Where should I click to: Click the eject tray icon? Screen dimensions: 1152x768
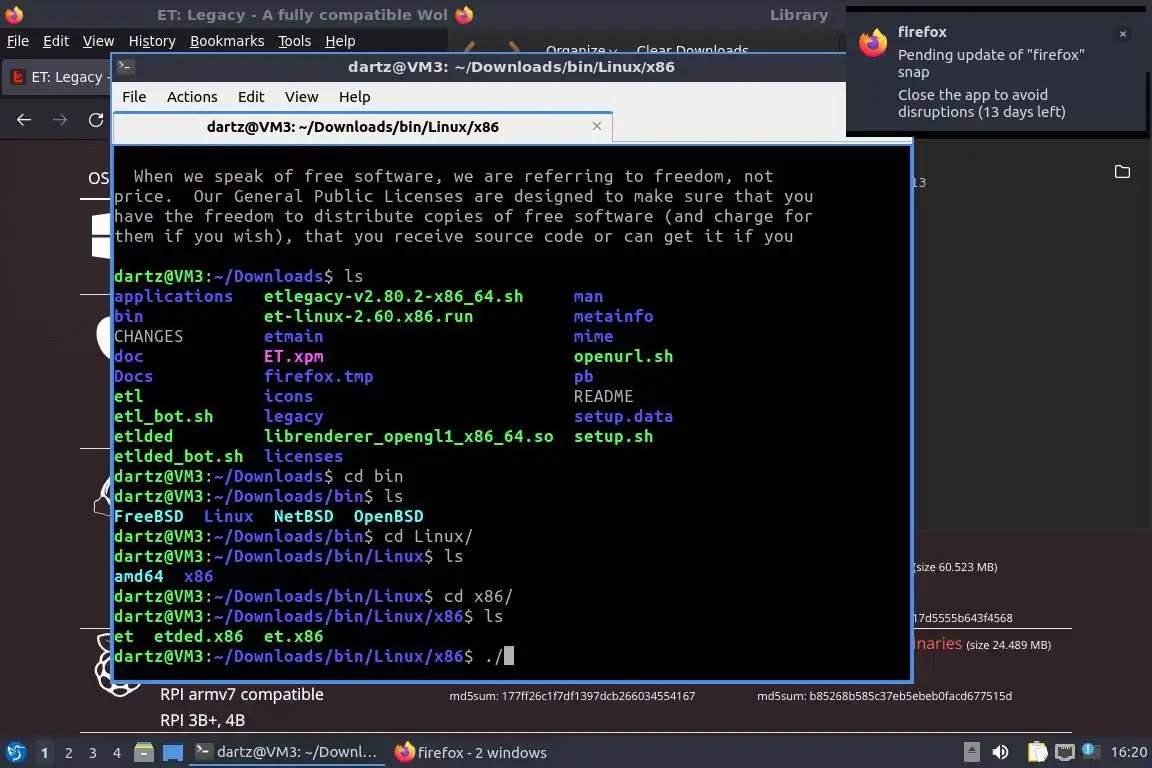coord(971,752)
